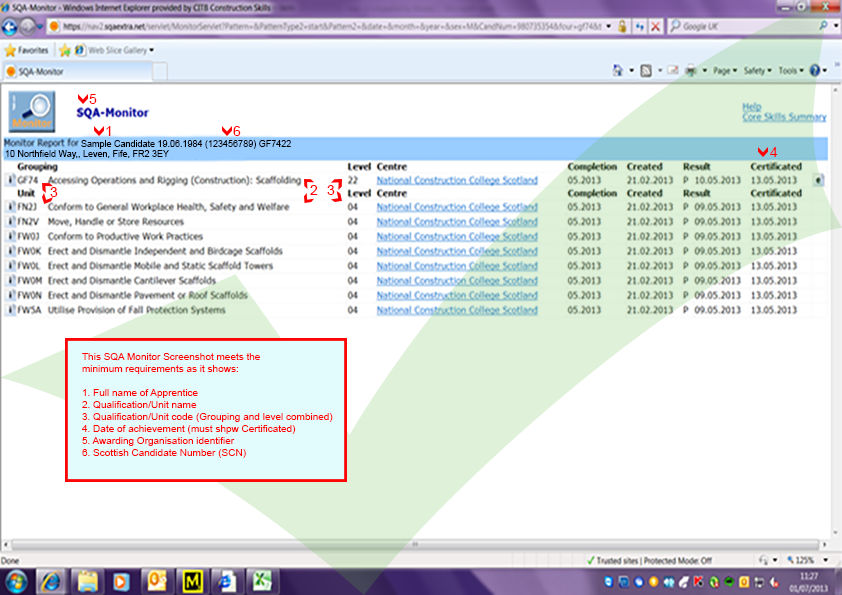
Task: Click info icon beside unit FN2V
Action: point(10,221)
